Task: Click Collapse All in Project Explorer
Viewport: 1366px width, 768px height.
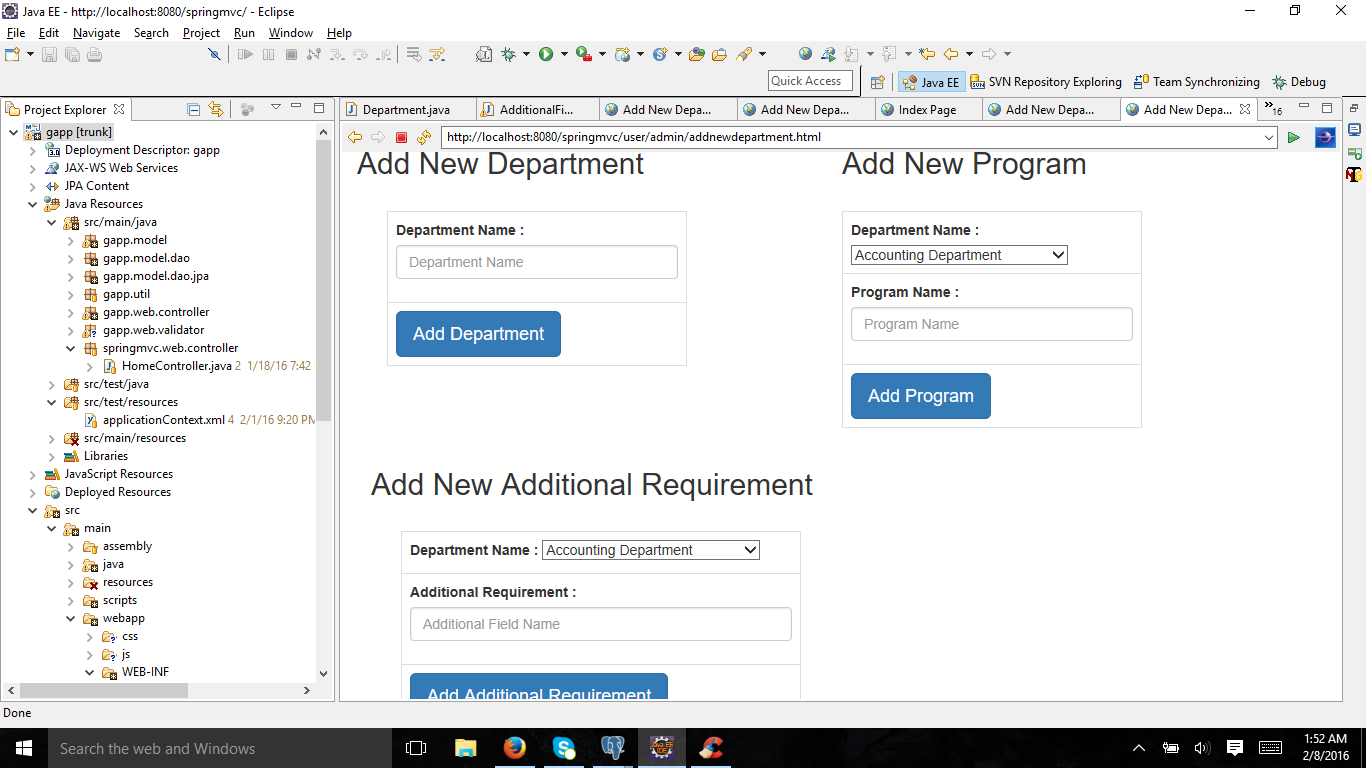Action: point(194,109)
